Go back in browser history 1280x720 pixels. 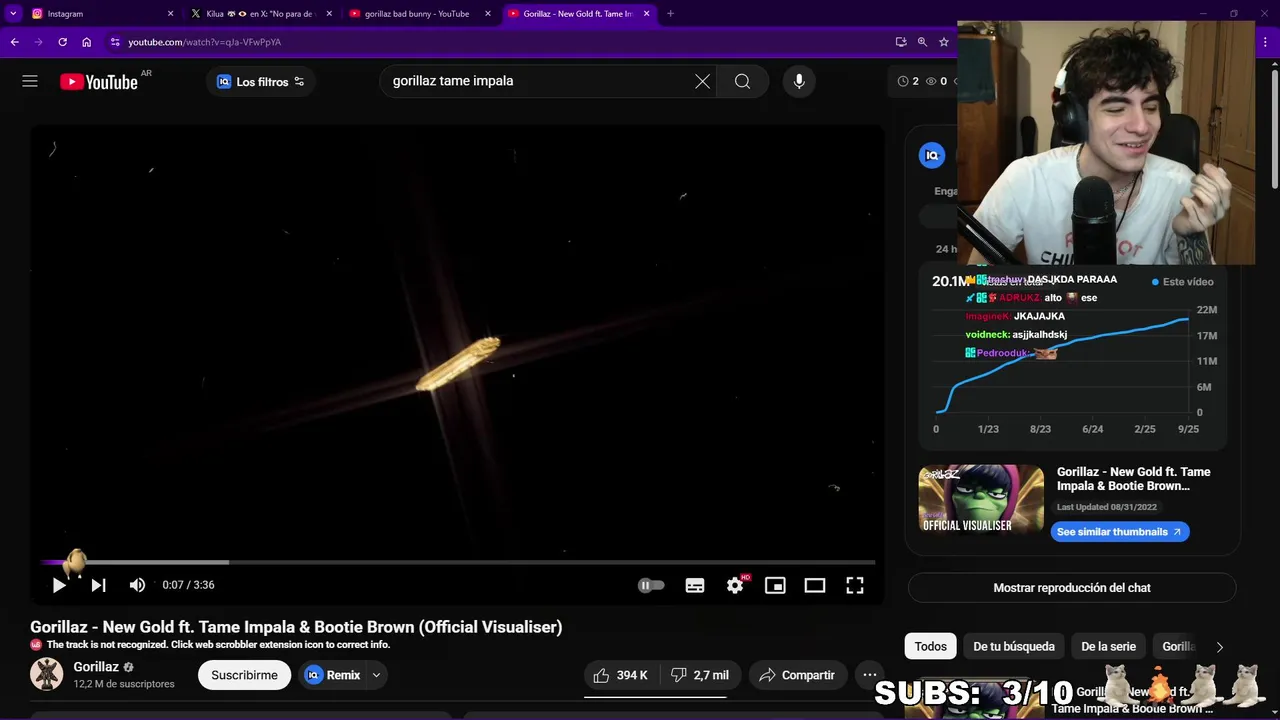point(14,42)
